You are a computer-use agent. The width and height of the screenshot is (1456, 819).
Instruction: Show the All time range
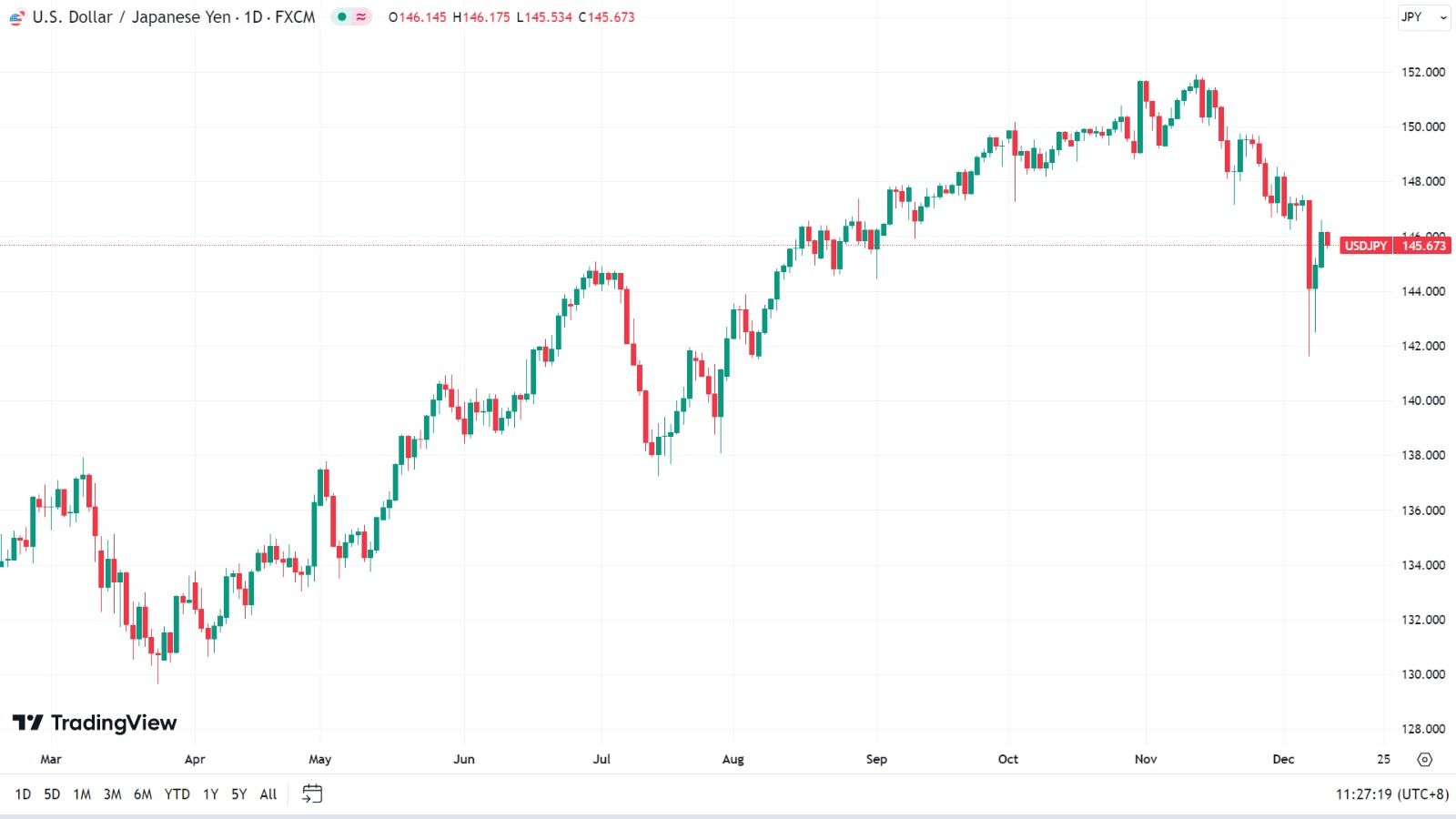(268, 794)
